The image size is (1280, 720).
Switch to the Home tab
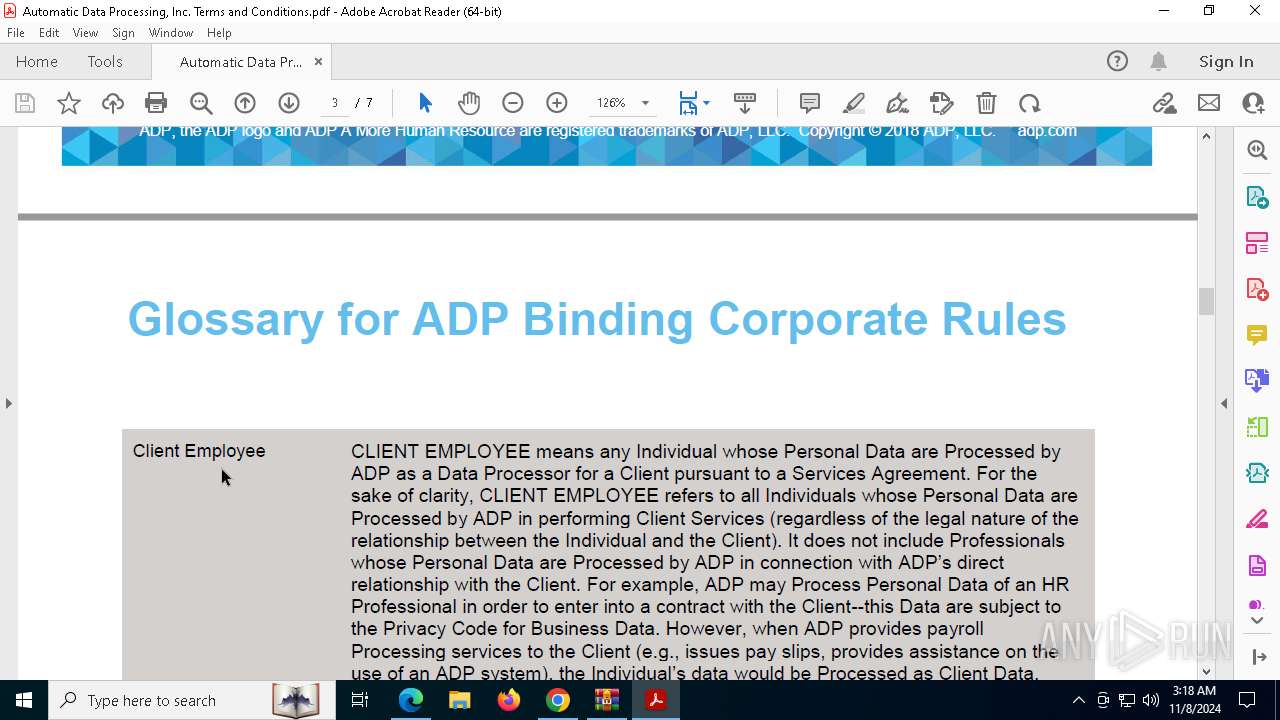point(37,61)
